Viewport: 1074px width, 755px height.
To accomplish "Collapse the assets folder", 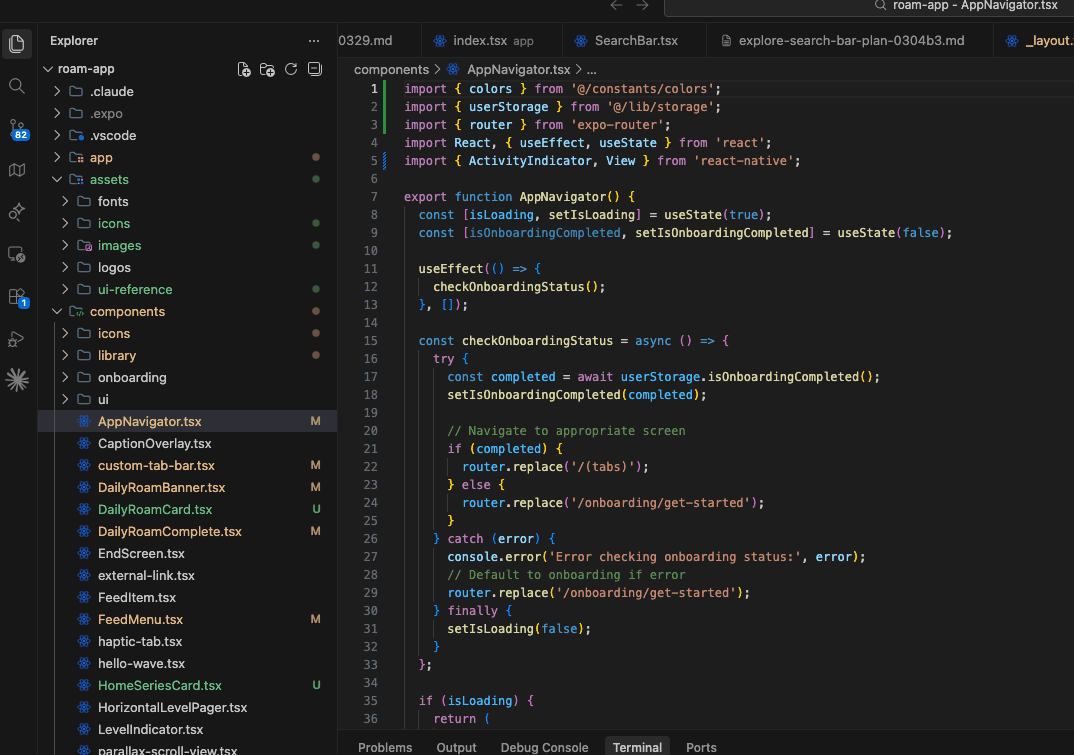I will pos(109,179).
